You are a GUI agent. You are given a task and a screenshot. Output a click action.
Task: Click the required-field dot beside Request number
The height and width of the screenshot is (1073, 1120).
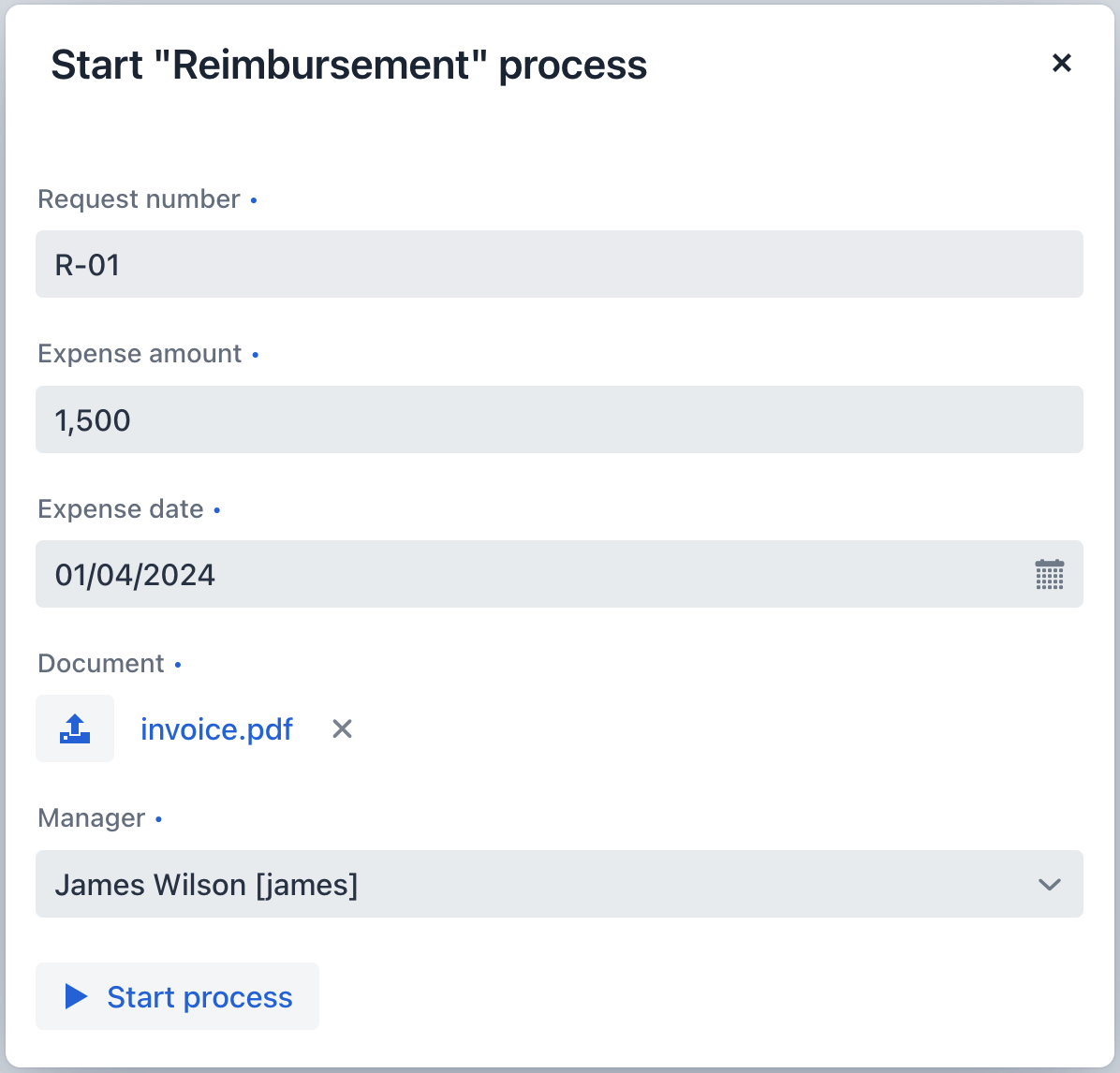click(254, 200)
